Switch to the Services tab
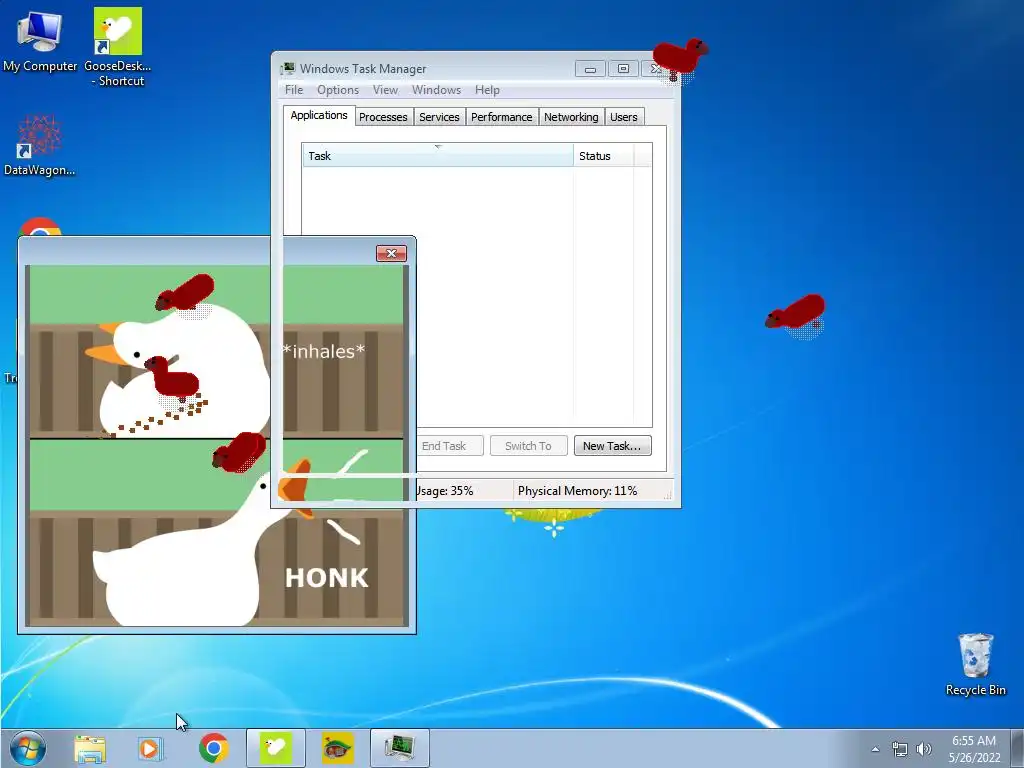The height and width of the screenshot is (768, 1024). (439, 117)
